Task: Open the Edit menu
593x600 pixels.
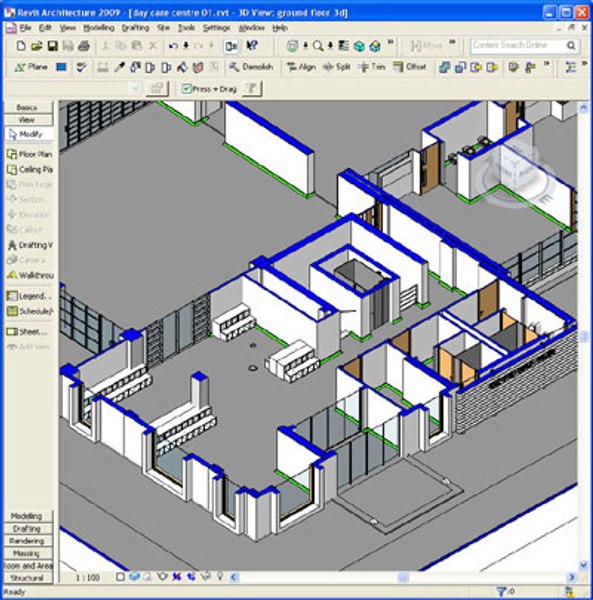Action: tap(45, 28)
